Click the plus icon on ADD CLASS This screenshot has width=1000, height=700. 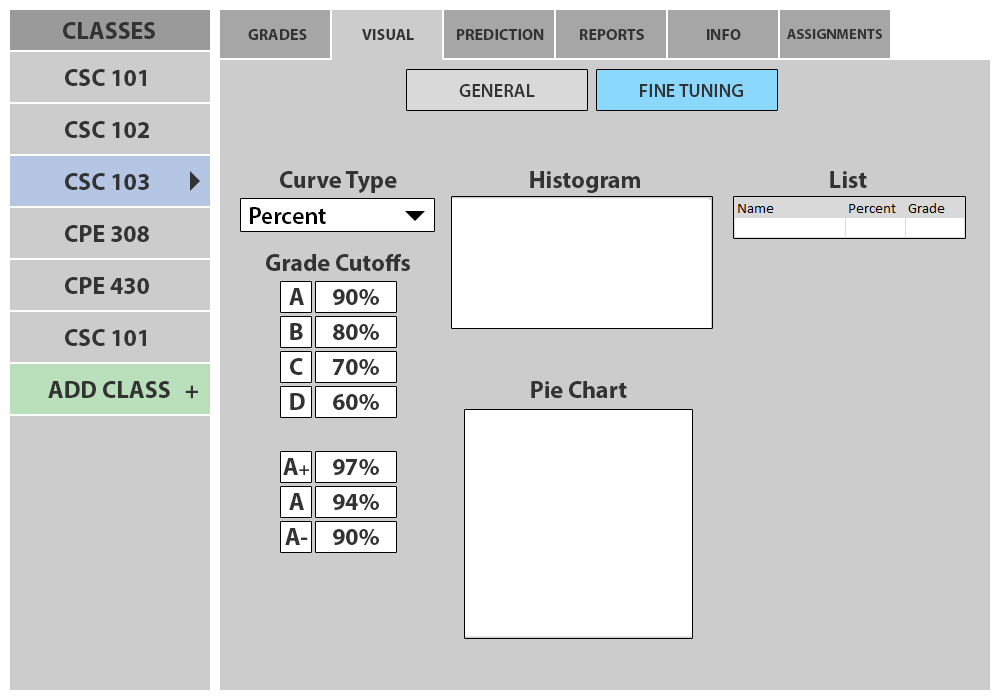point(192,392)
